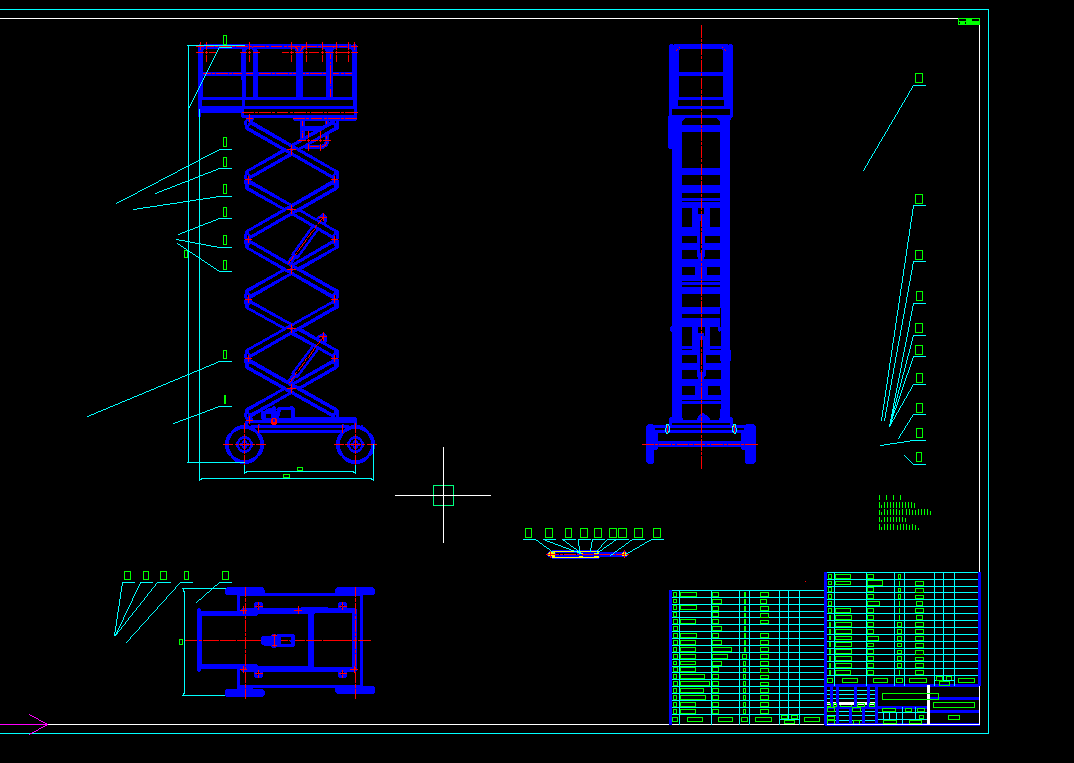Select the small green tag in sheet's upper corner
Screen dimensions: 1074x763
click(969, 22)
